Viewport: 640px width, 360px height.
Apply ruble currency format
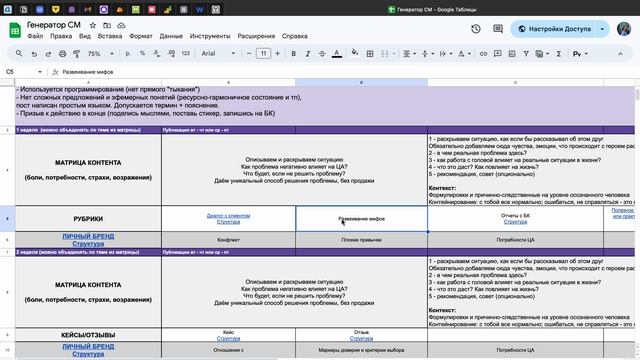[x=128, y=53]
